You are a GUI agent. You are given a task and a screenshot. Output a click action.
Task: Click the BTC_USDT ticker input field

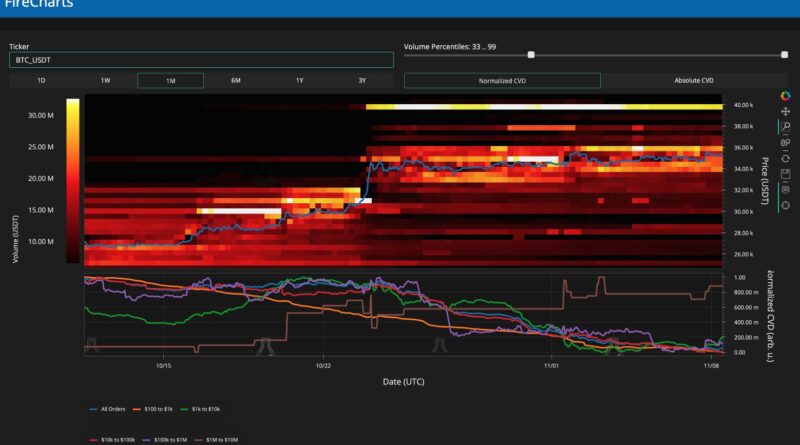coord(201,60)
